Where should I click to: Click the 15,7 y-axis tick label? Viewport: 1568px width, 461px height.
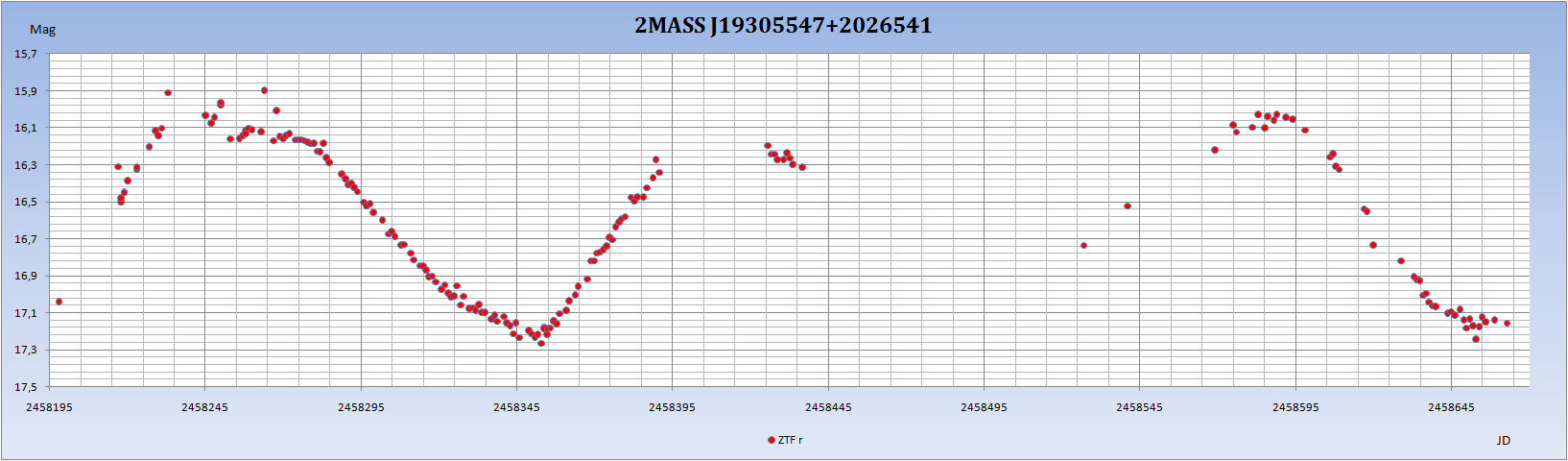coord(26,54)
